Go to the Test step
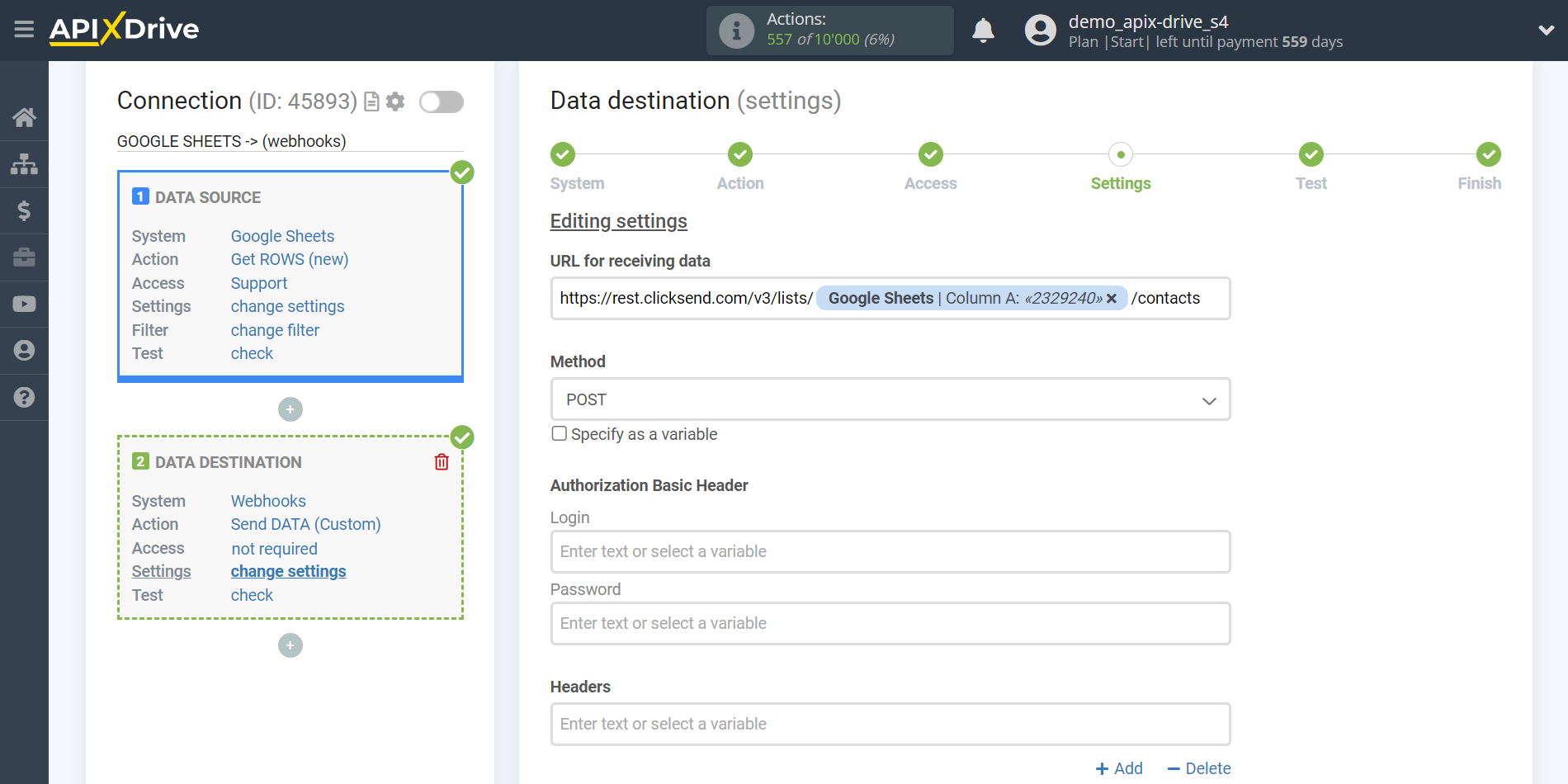Screen dimensions: 1568x784 (1311, 168)
